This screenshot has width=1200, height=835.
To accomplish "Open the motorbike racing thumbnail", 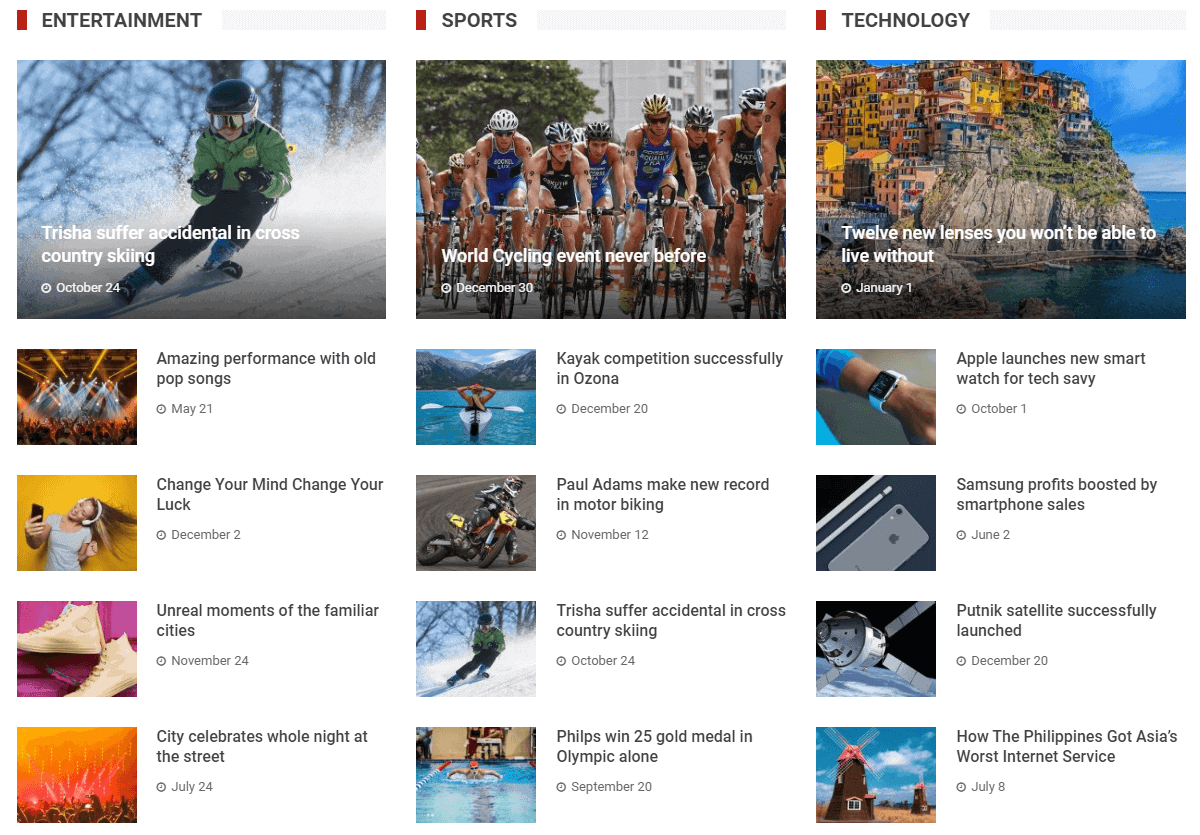I will click(x=476, y=523).
